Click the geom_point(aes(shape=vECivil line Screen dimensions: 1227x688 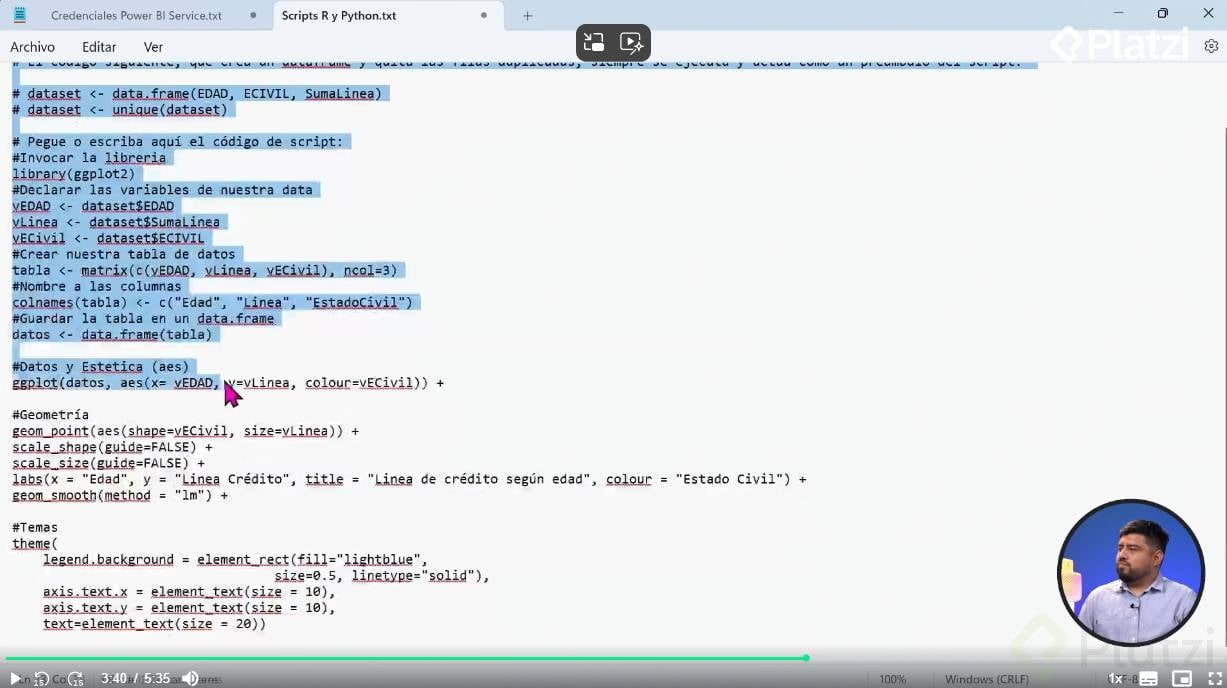tap(185, 431)
